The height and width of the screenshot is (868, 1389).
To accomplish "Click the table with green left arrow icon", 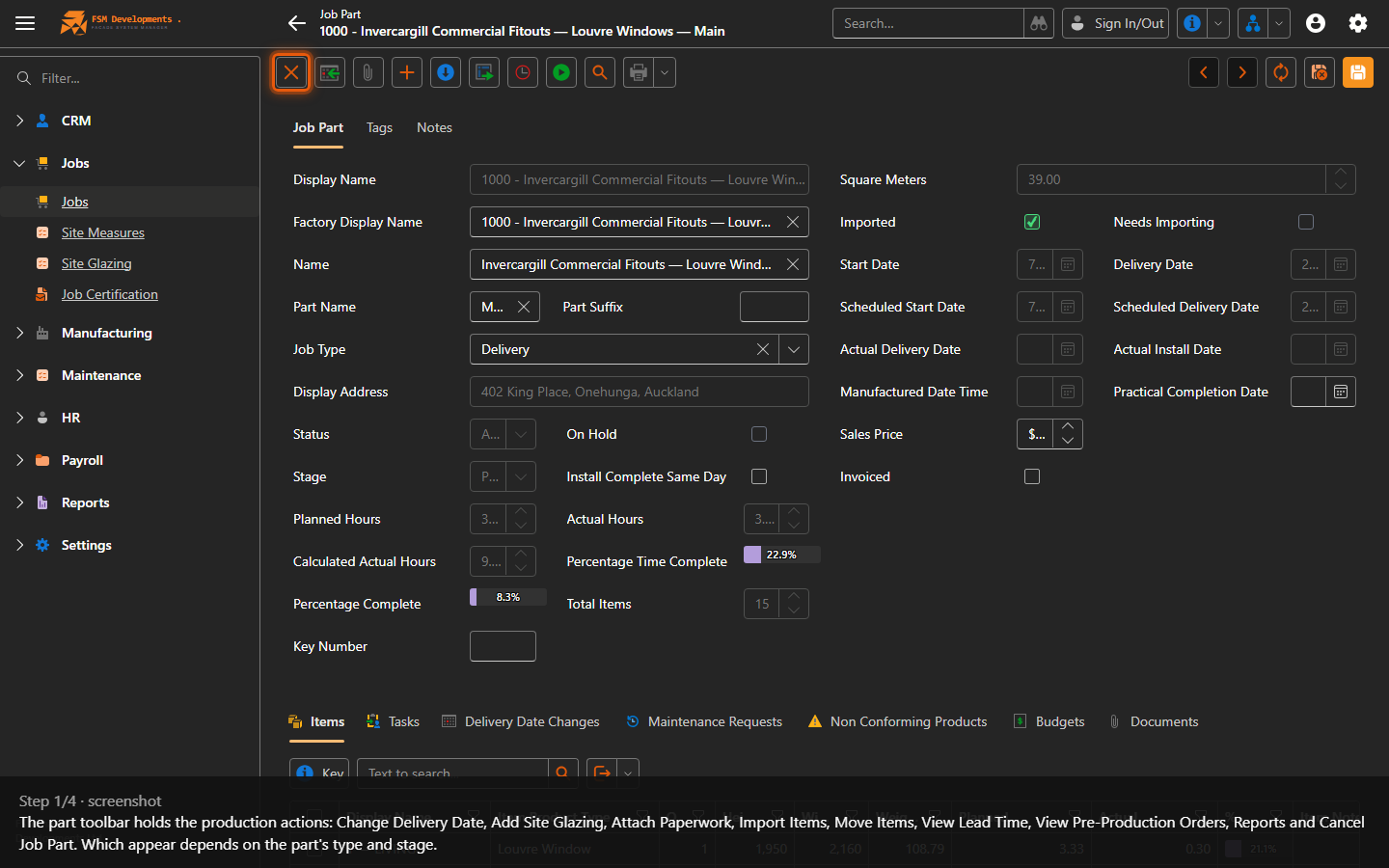I will [x=330, y=72].
